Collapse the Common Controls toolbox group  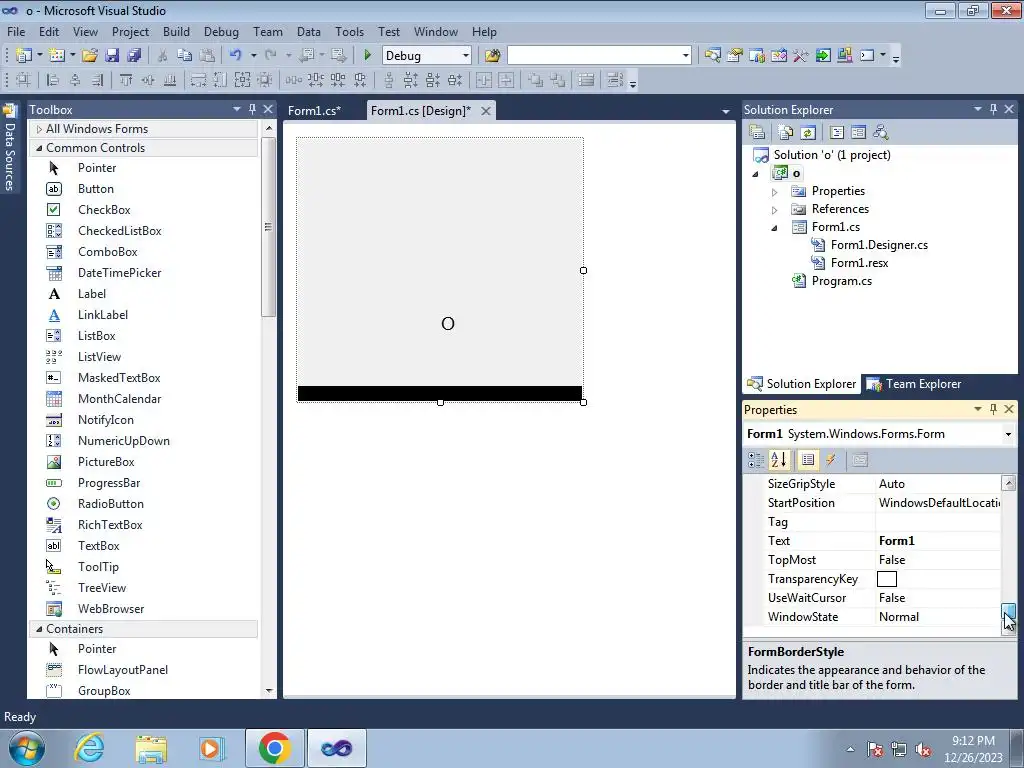tap(39, 148)
